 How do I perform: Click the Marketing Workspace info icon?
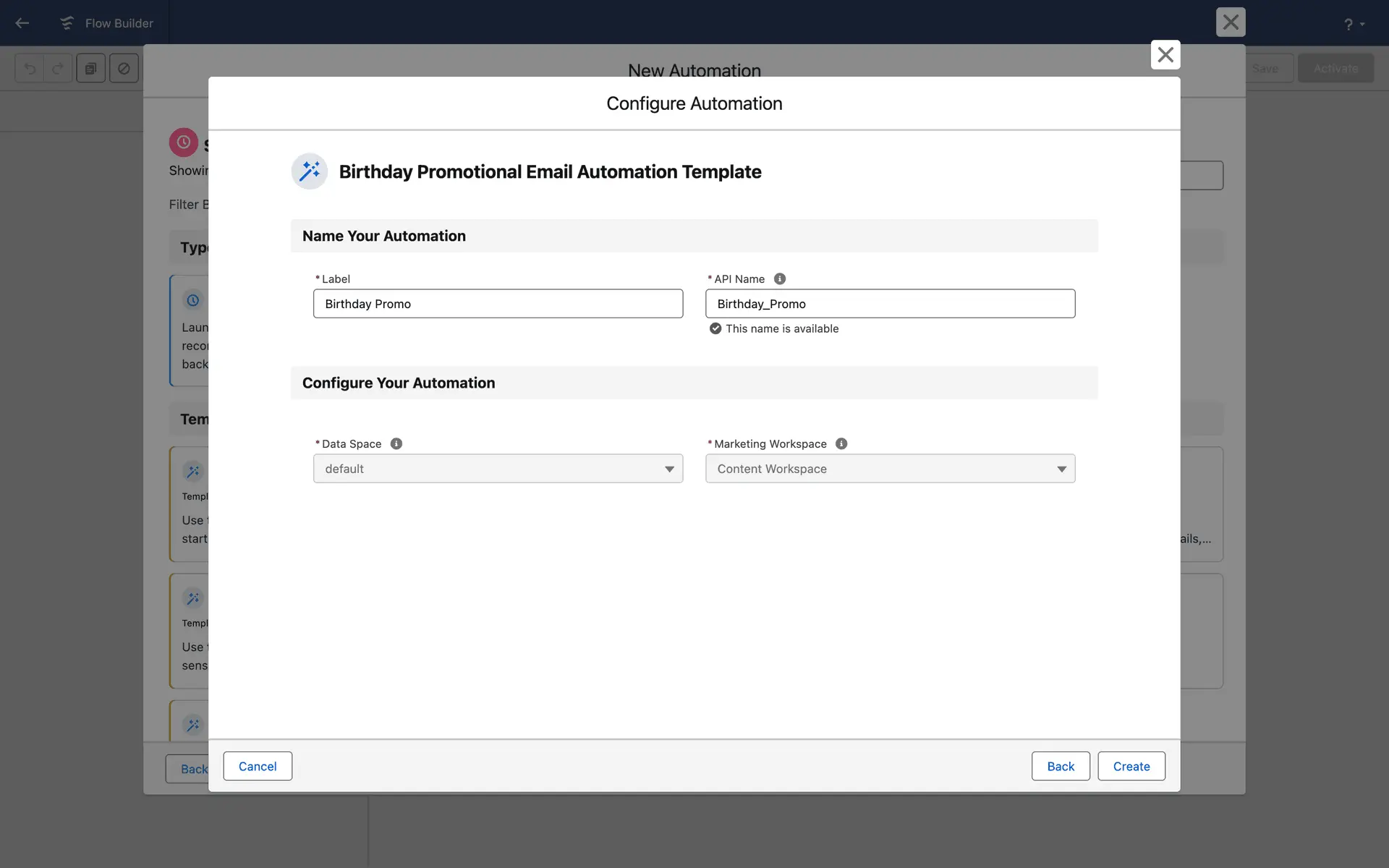[841, 444]
